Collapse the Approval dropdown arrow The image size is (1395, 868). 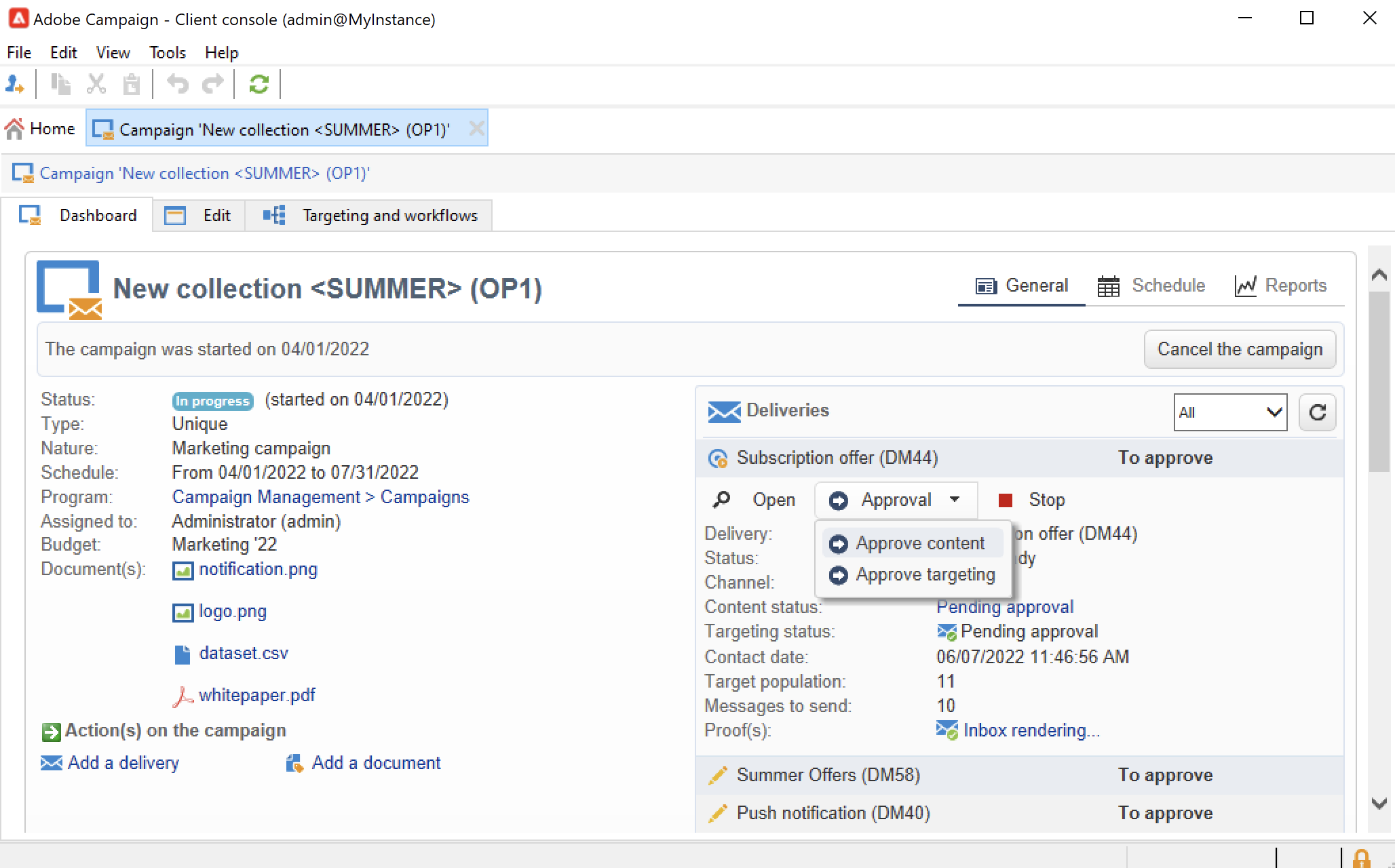pos(955,500)
